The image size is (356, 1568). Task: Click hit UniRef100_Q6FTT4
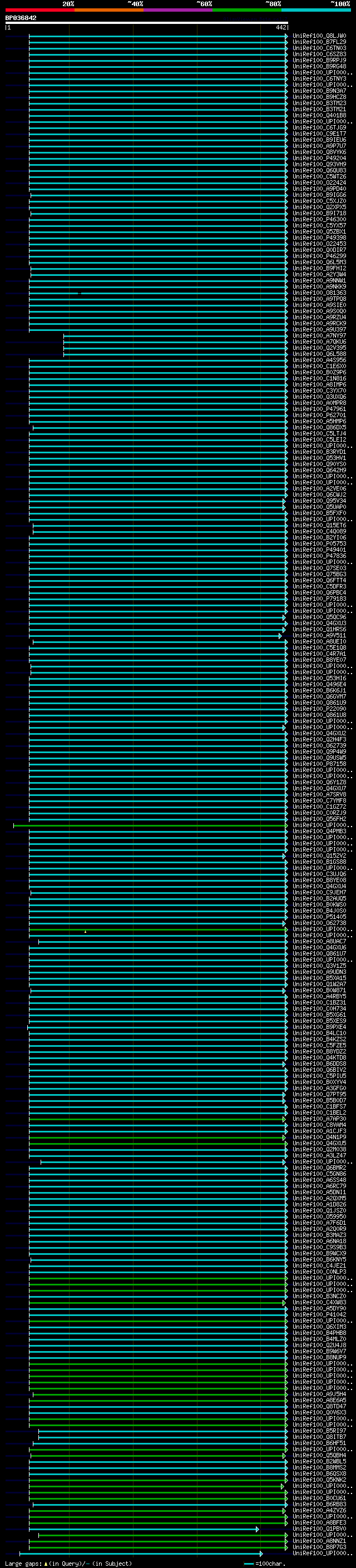[x=319, y=581]
